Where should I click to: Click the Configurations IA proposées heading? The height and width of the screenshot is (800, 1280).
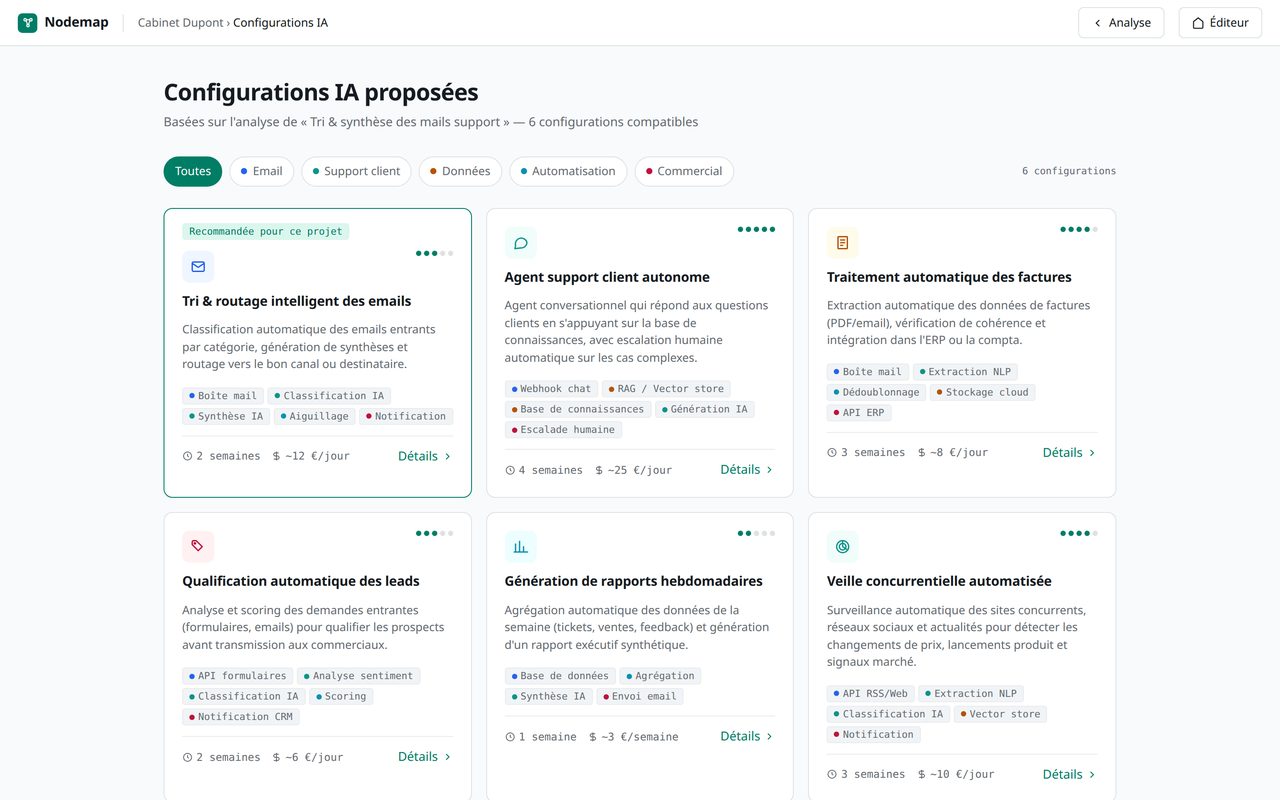321,92
